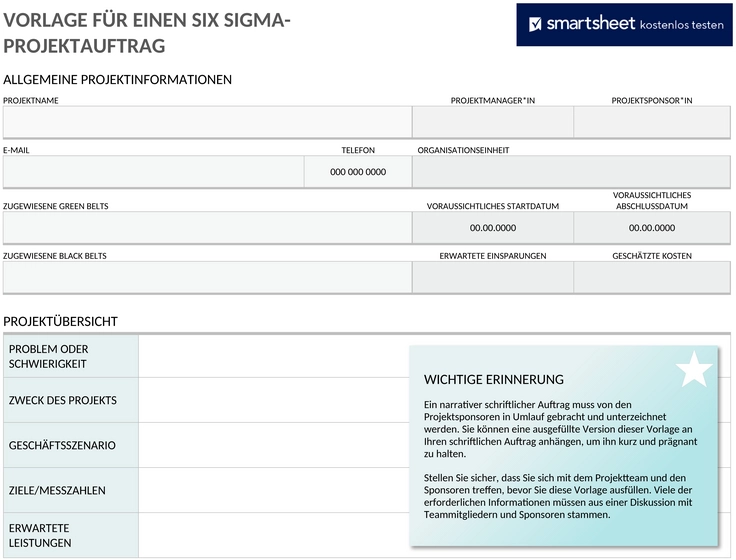Click the 'ZUGEWIESENE GREEN BELTS' label
Image resolution: width=736 pixels, height=560 pixels.
point(56,206)
